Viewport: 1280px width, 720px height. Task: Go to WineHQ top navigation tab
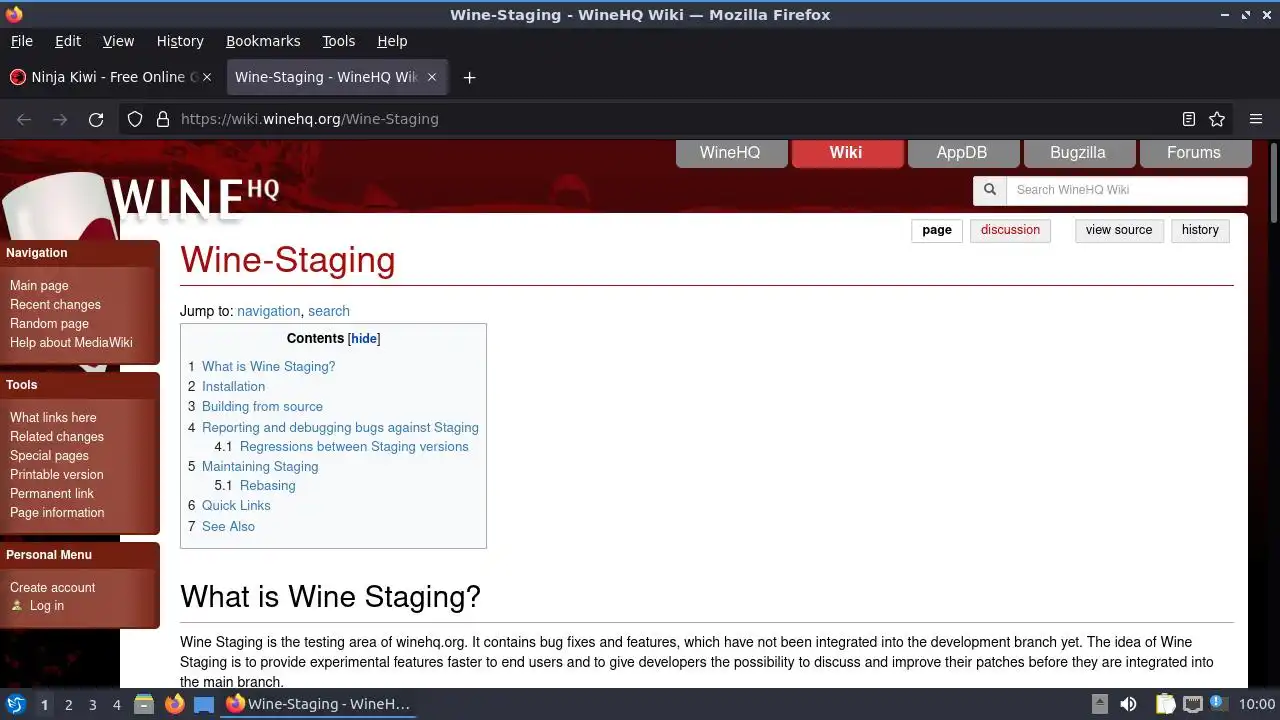coord(730,153)
